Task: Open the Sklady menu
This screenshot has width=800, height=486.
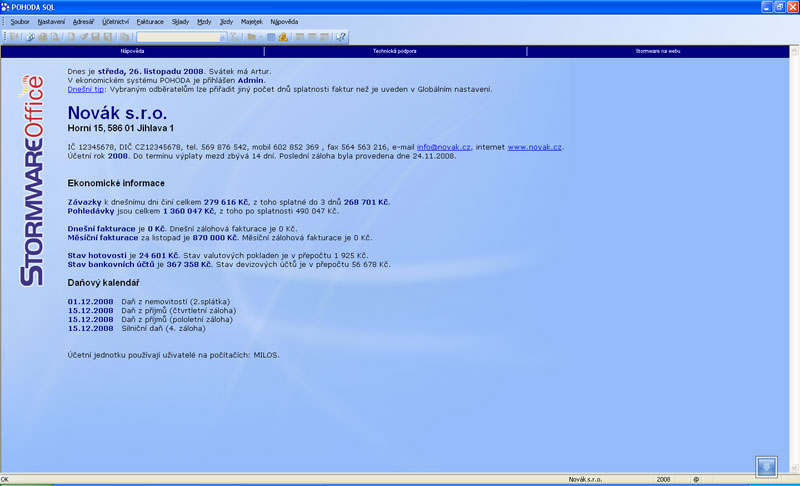Action: click(180, 22)
